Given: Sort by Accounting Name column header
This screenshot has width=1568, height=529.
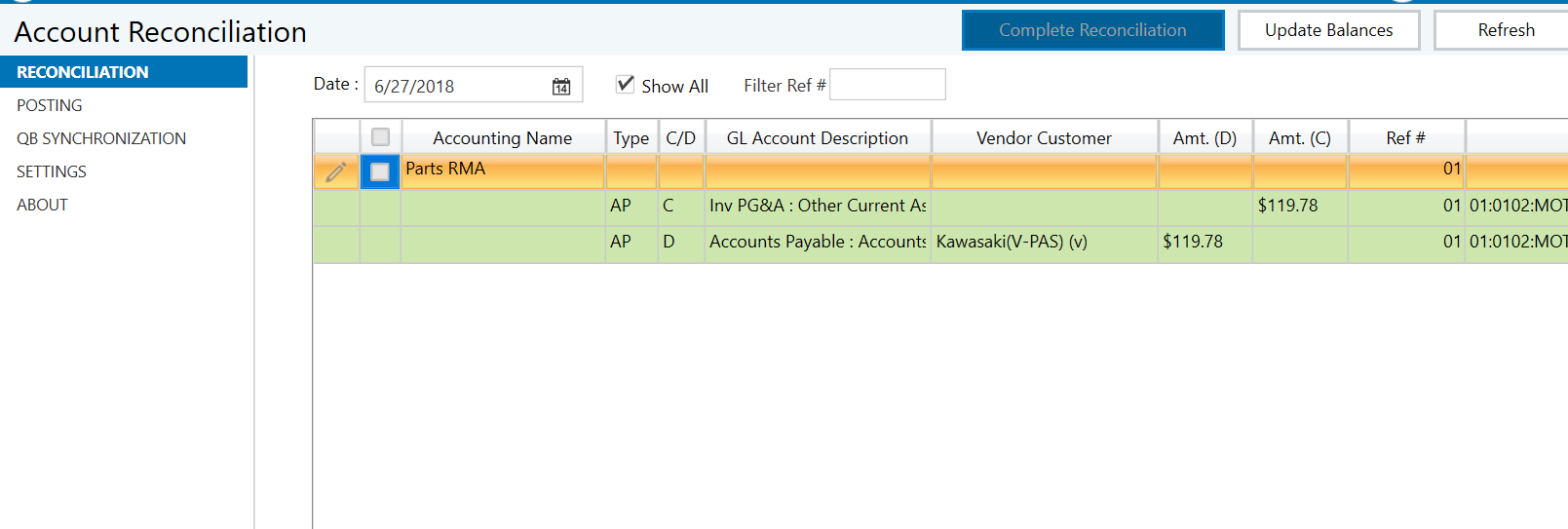Looking at the screenshot, I should point(503,137).
